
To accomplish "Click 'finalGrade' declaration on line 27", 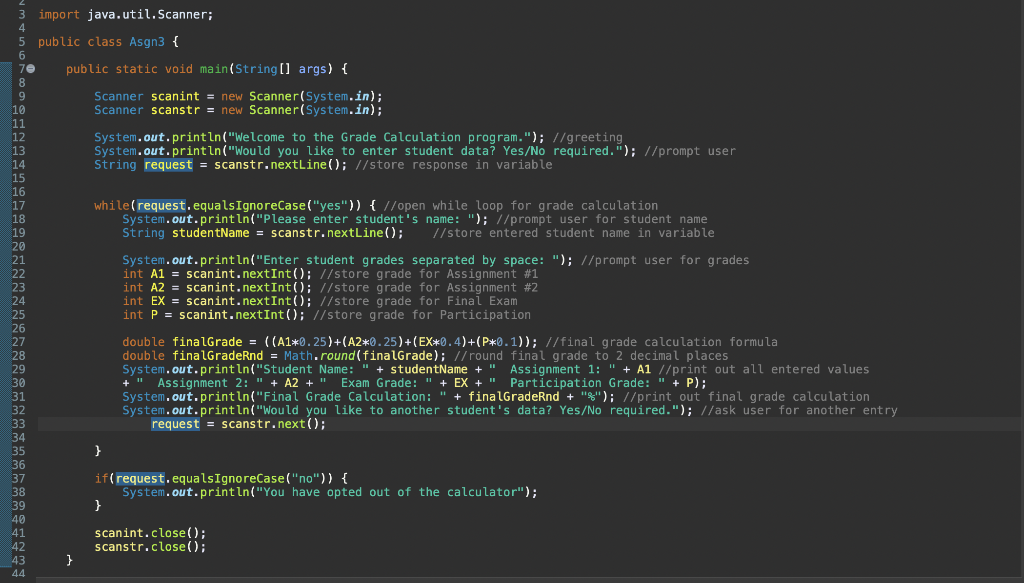I will 207,343.
